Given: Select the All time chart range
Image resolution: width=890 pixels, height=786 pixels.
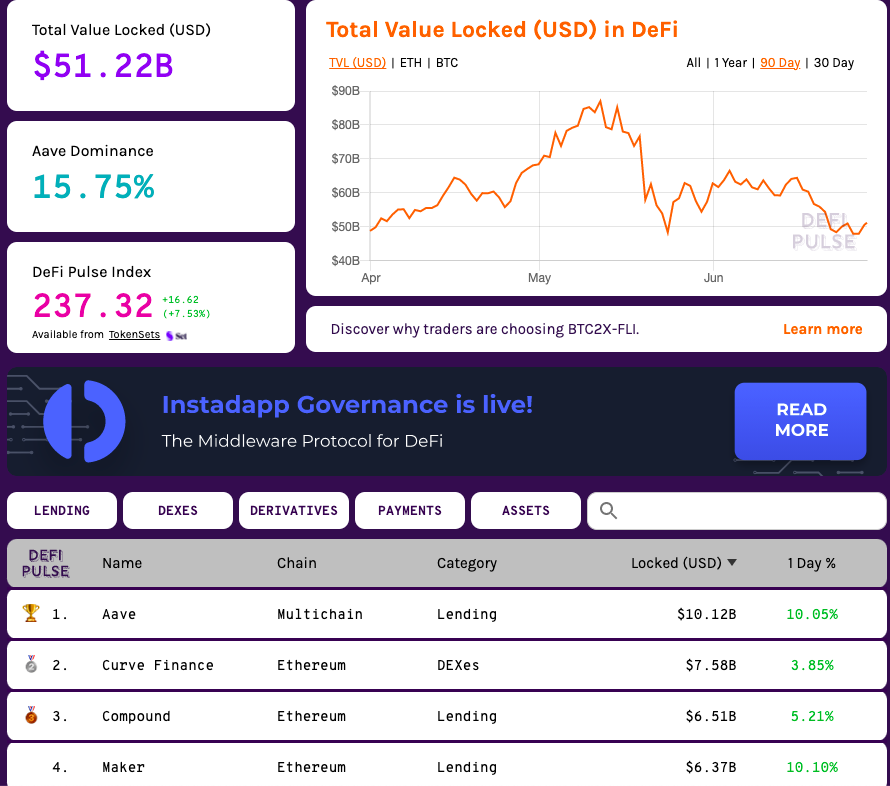Looking at the screenshot, I should point(694,62).
